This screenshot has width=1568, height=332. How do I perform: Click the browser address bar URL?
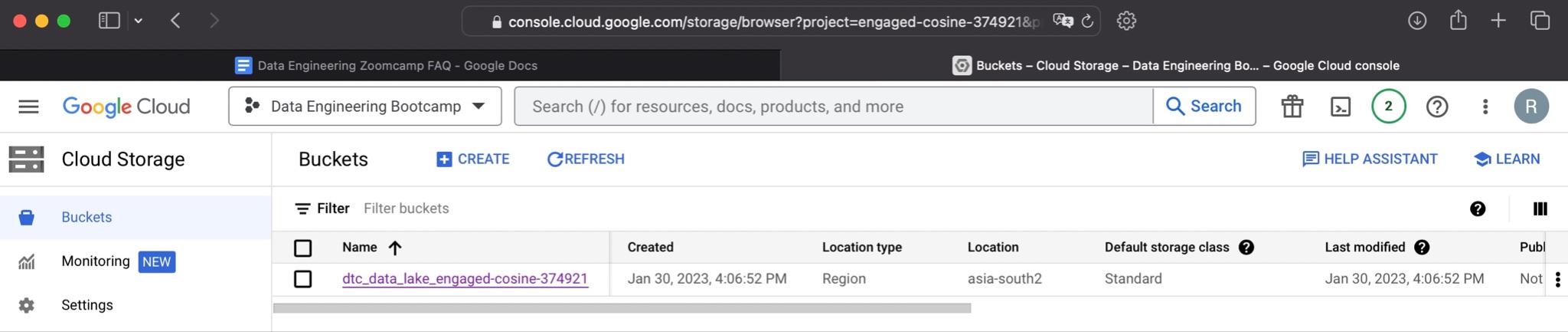[773, 21]
